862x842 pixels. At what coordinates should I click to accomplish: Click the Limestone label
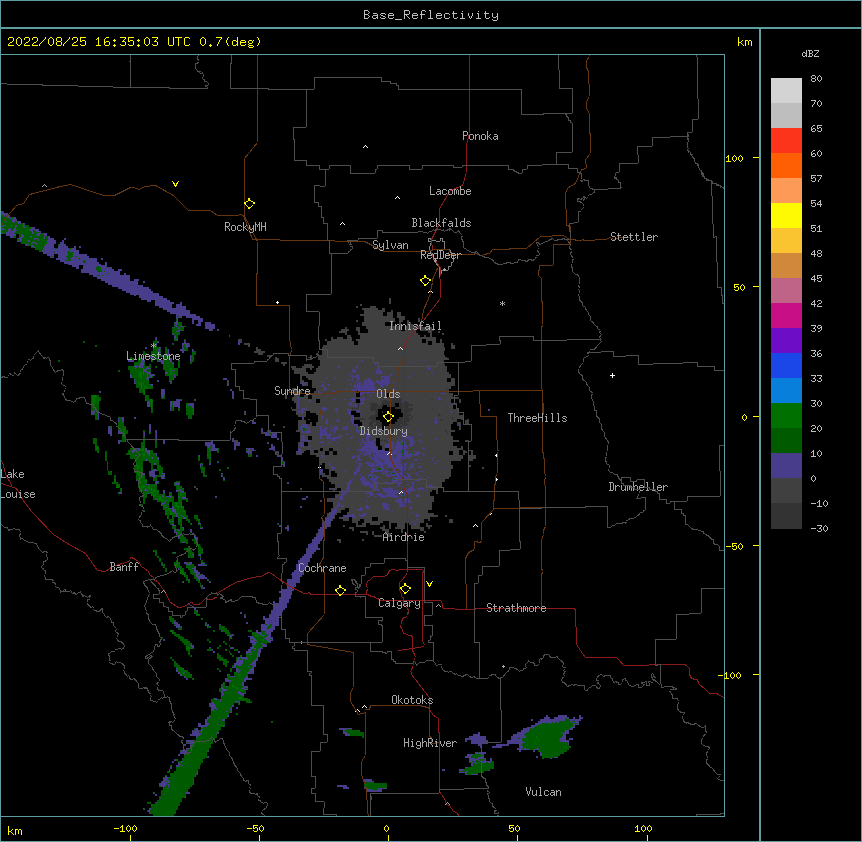click(x=153, y=356)
